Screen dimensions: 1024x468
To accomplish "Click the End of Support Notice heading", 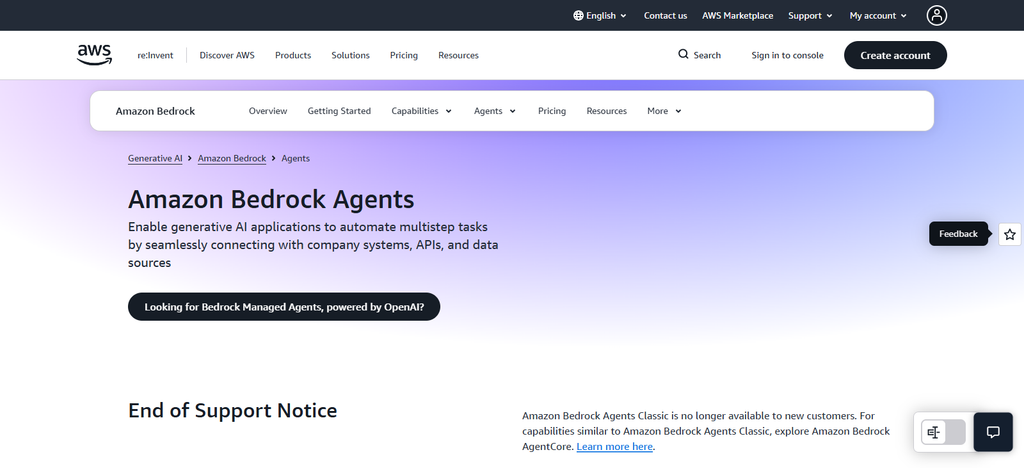I will point(232,411).
